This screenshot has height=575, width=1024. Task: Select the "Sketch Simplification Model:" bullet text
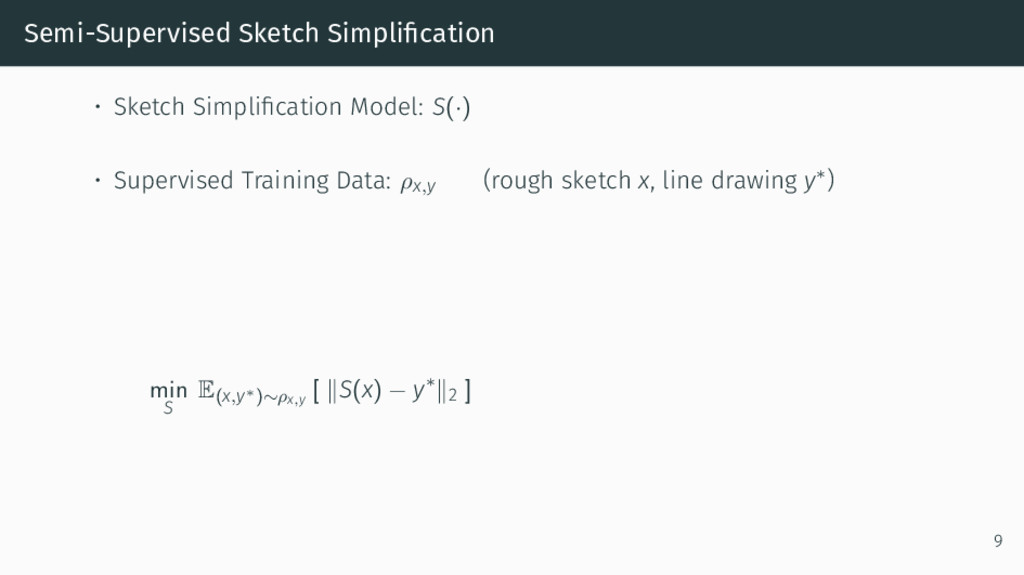click(269, 107)
